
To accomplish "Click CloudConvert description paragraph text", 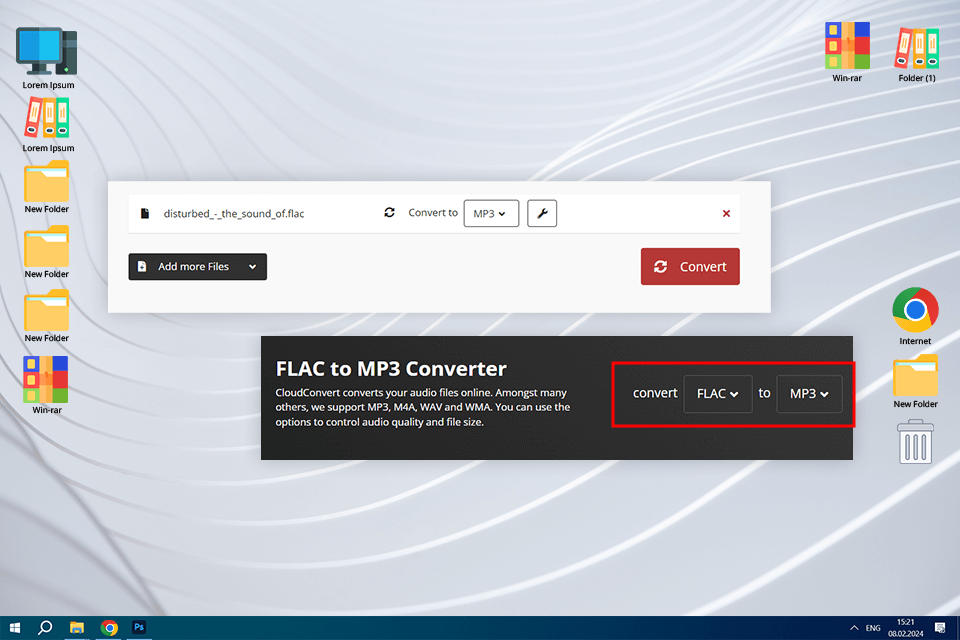I will click(422, 407).
